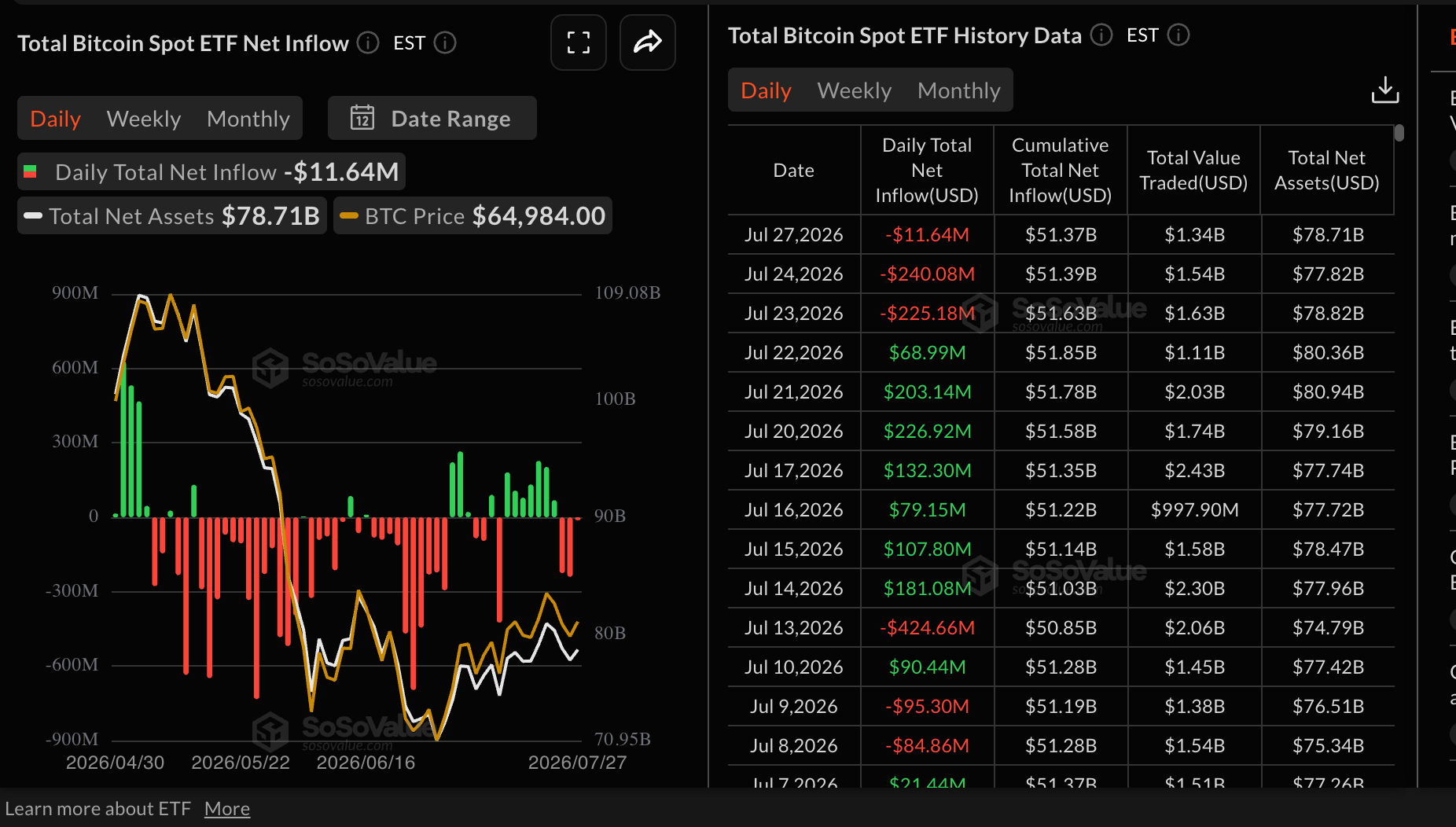Click the $107.80M inflow cell
The width and height of the screenshot is (1456, 827).
[x=928, y=549]
